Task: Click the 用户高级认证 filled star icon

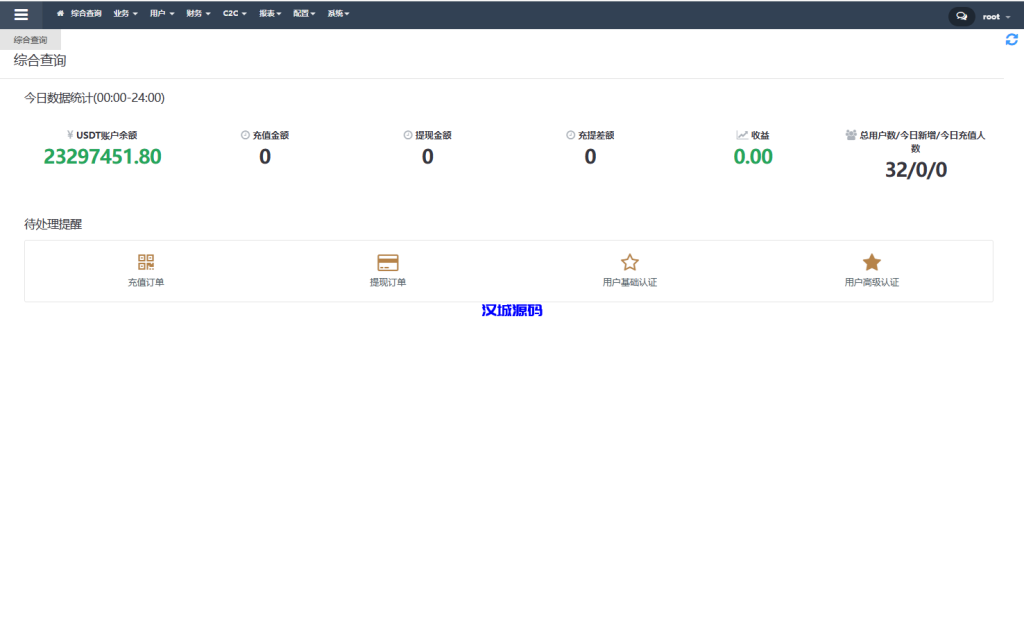Action: pos(872,262)
